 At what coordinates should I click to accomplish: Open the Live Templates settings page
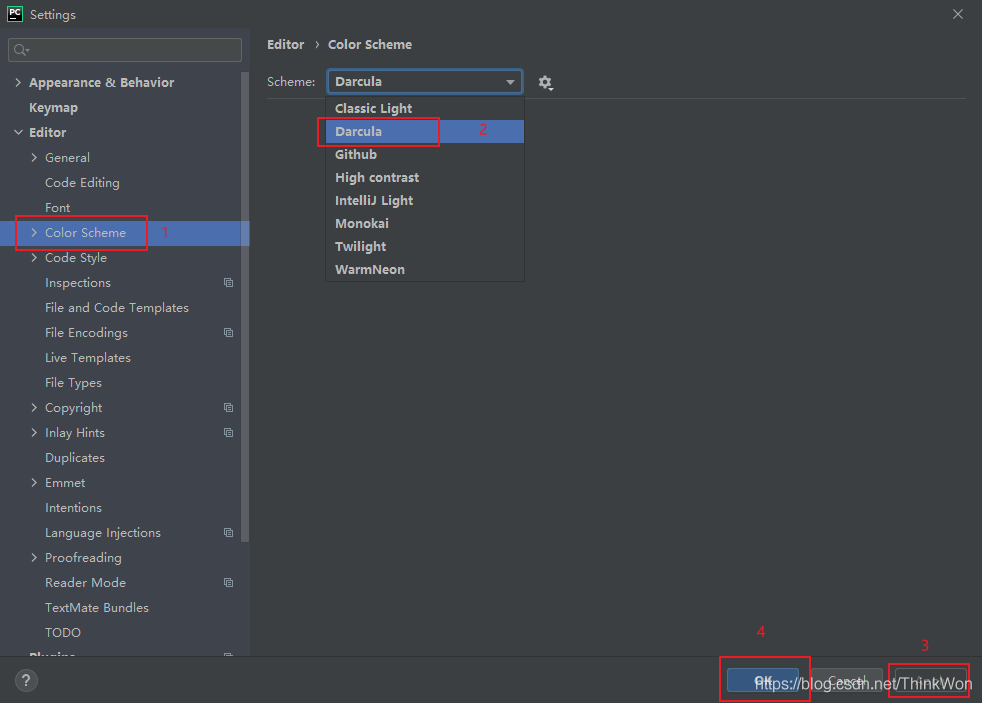tap(88, 358)
